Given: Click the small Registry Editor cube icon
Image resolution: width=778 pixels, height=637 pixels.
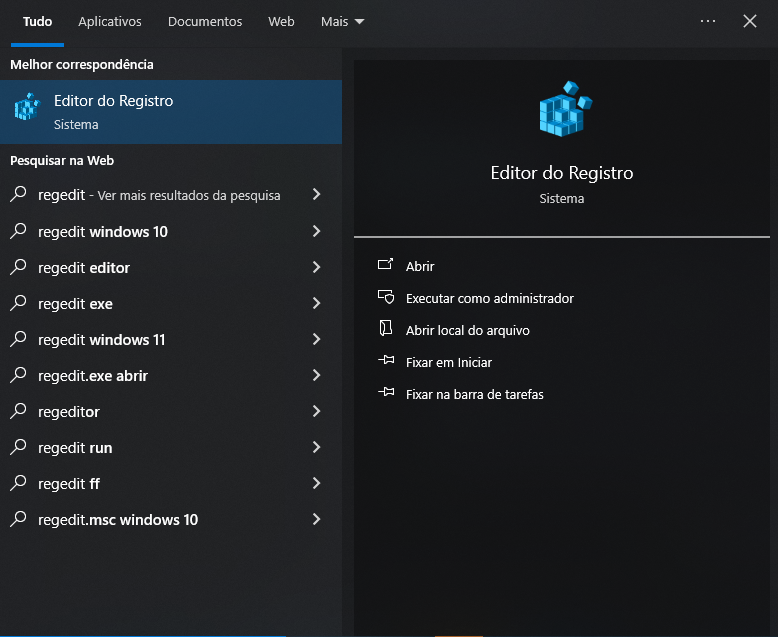Looking at the screenshot, I should [x=27, y=107].
